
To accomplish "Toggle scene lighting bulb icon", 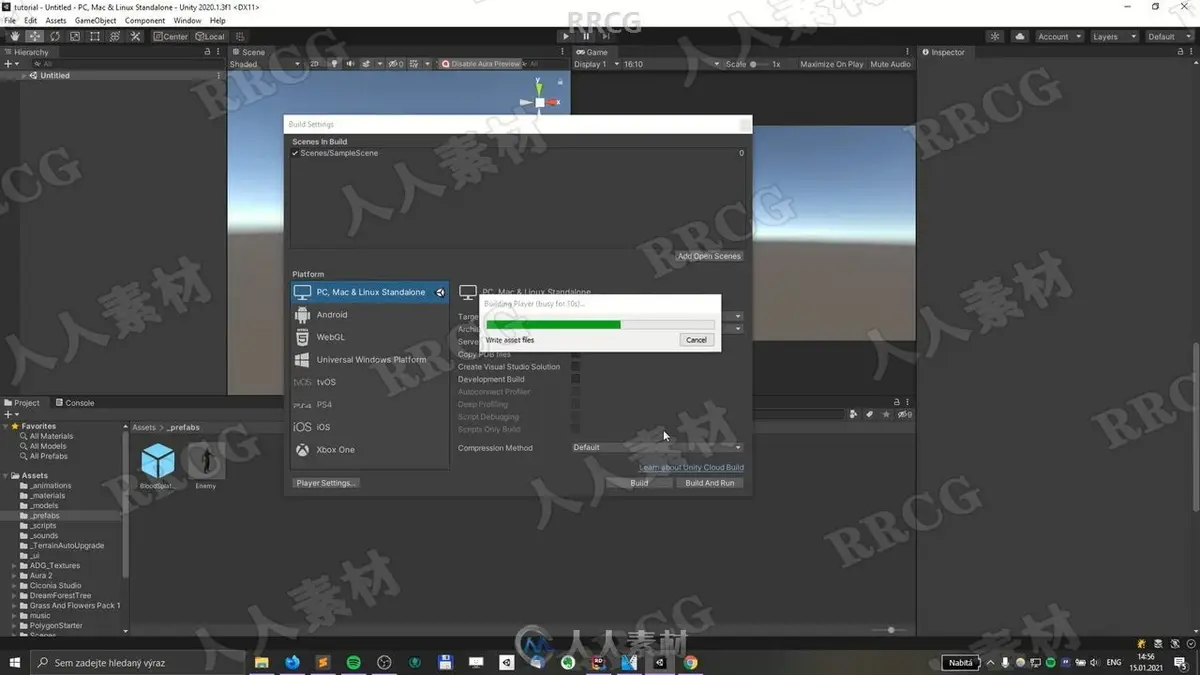I will click(335, 64).
